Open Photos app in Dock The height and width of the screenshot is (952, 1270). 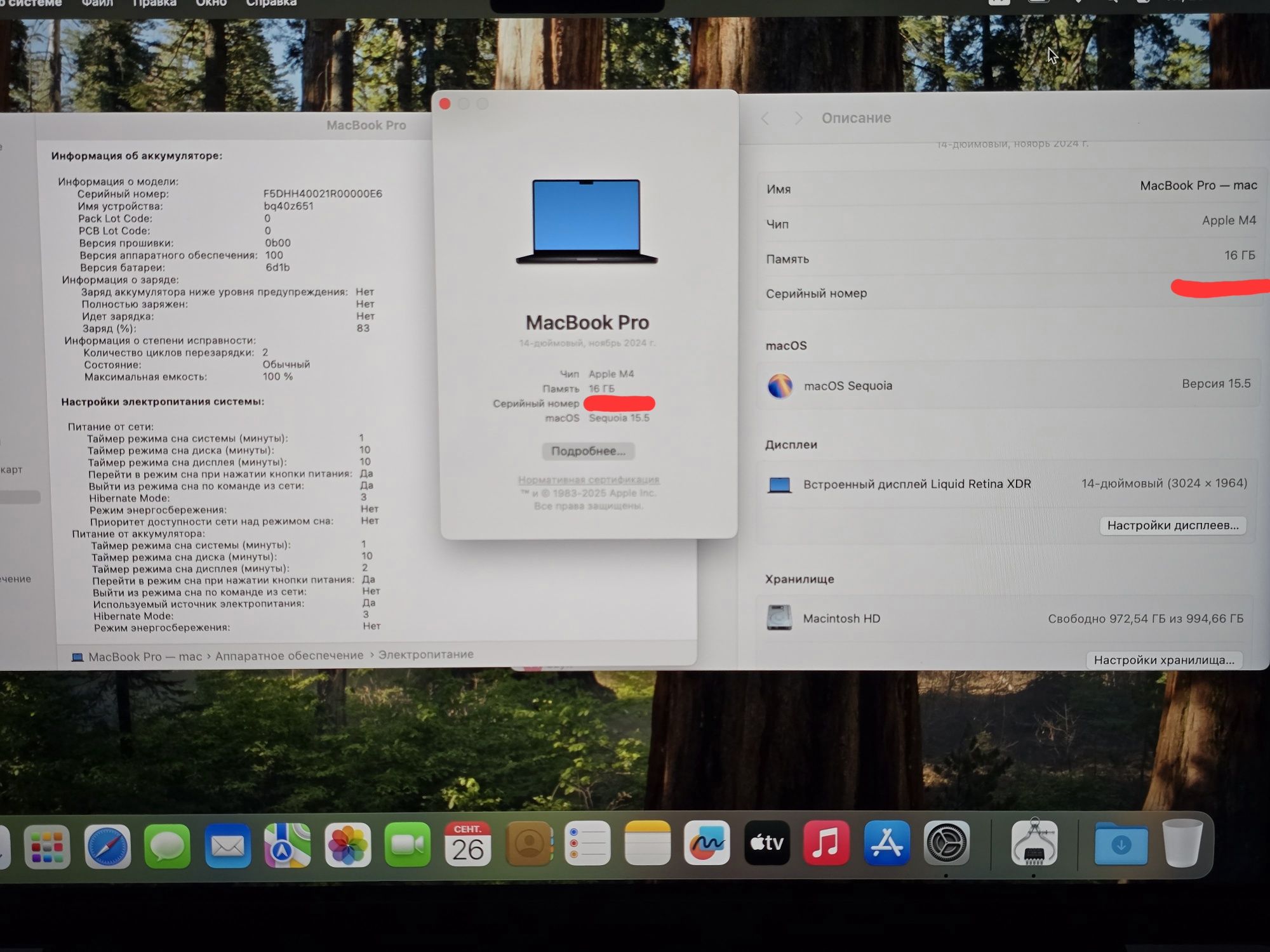348,845
